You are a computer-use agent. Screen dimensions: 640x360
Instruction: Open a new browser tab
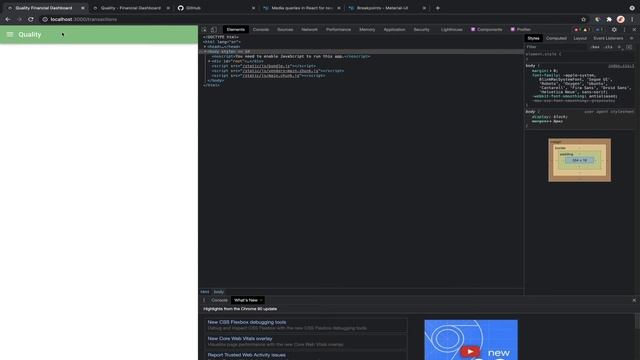click(438, 8)
